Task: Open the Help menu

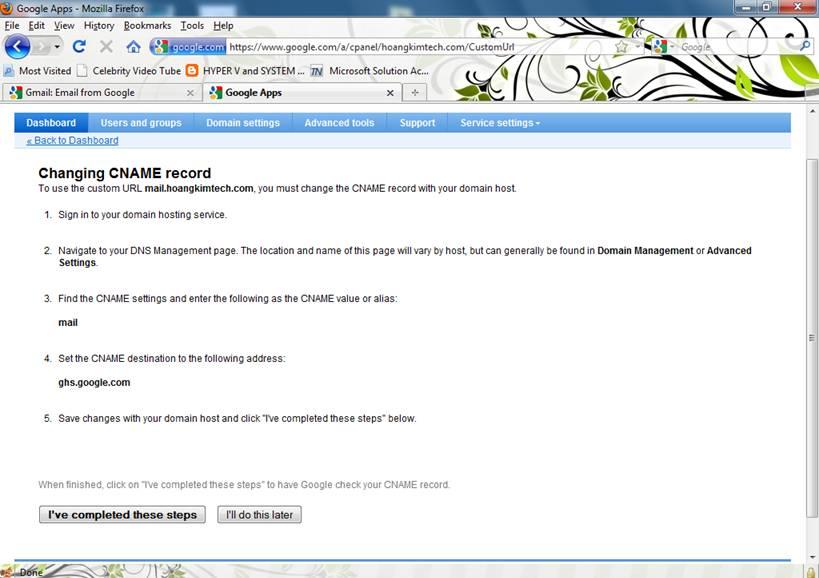Action: 223,26
